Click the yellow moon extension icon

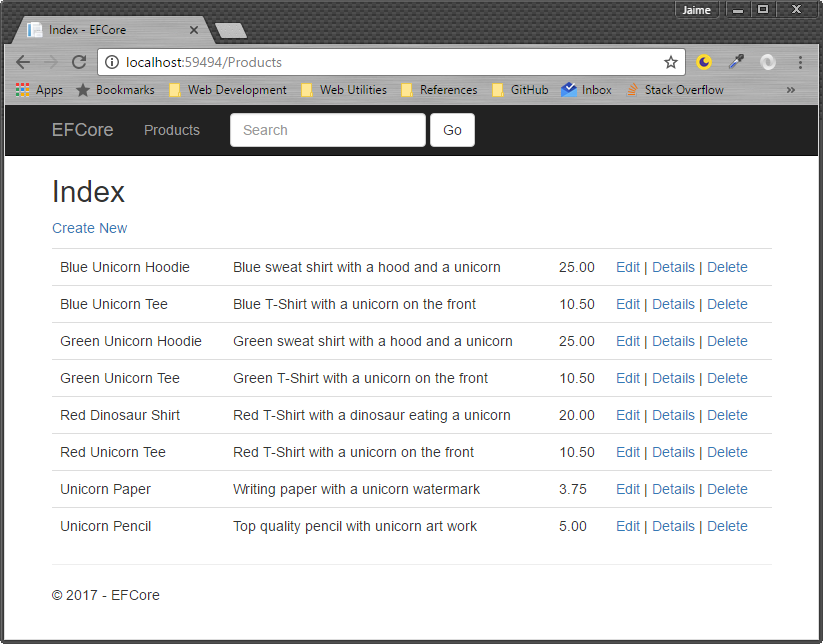[704, 62]
